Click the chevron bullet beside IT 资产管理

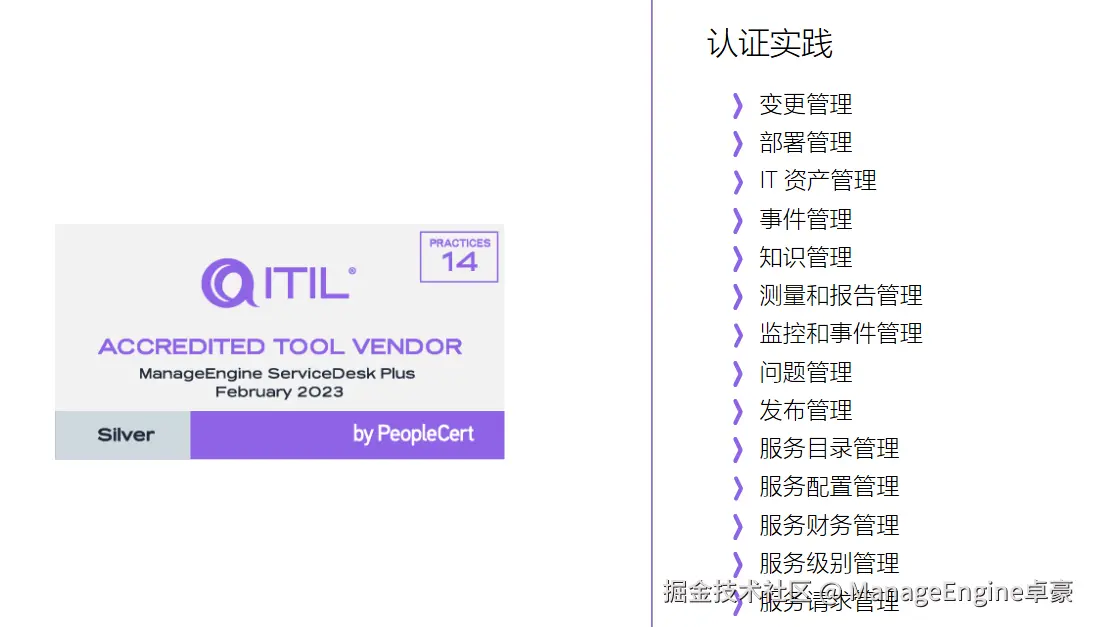737,181
